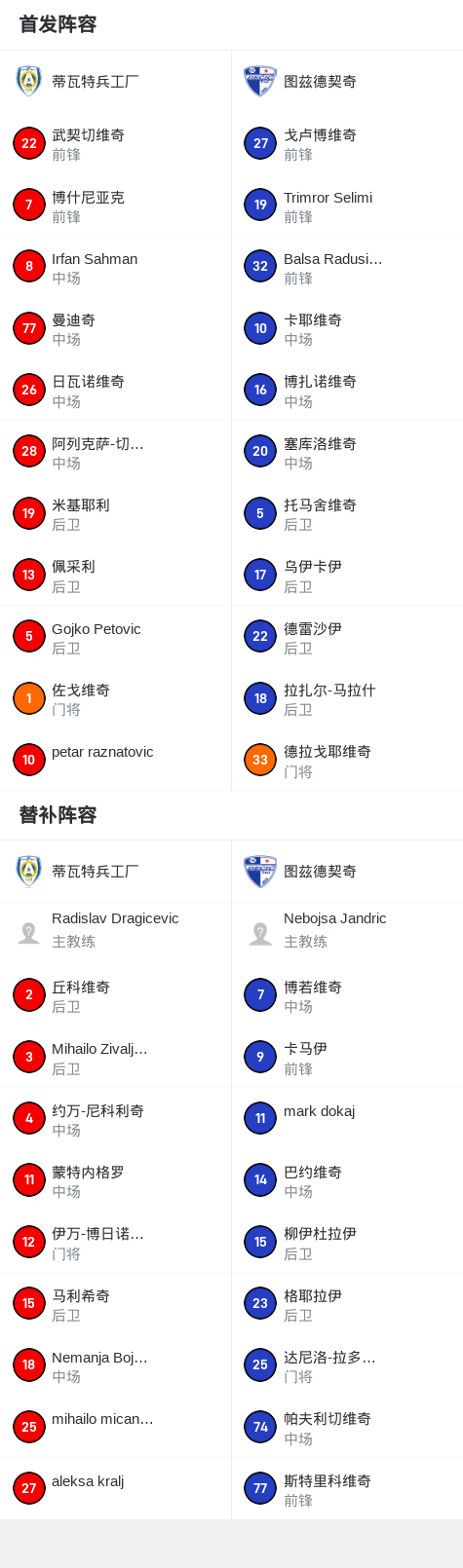This screenshot has height=1568, width=463.
Task: Open player Trimror Selimi
Action: [x=347, y=205]
